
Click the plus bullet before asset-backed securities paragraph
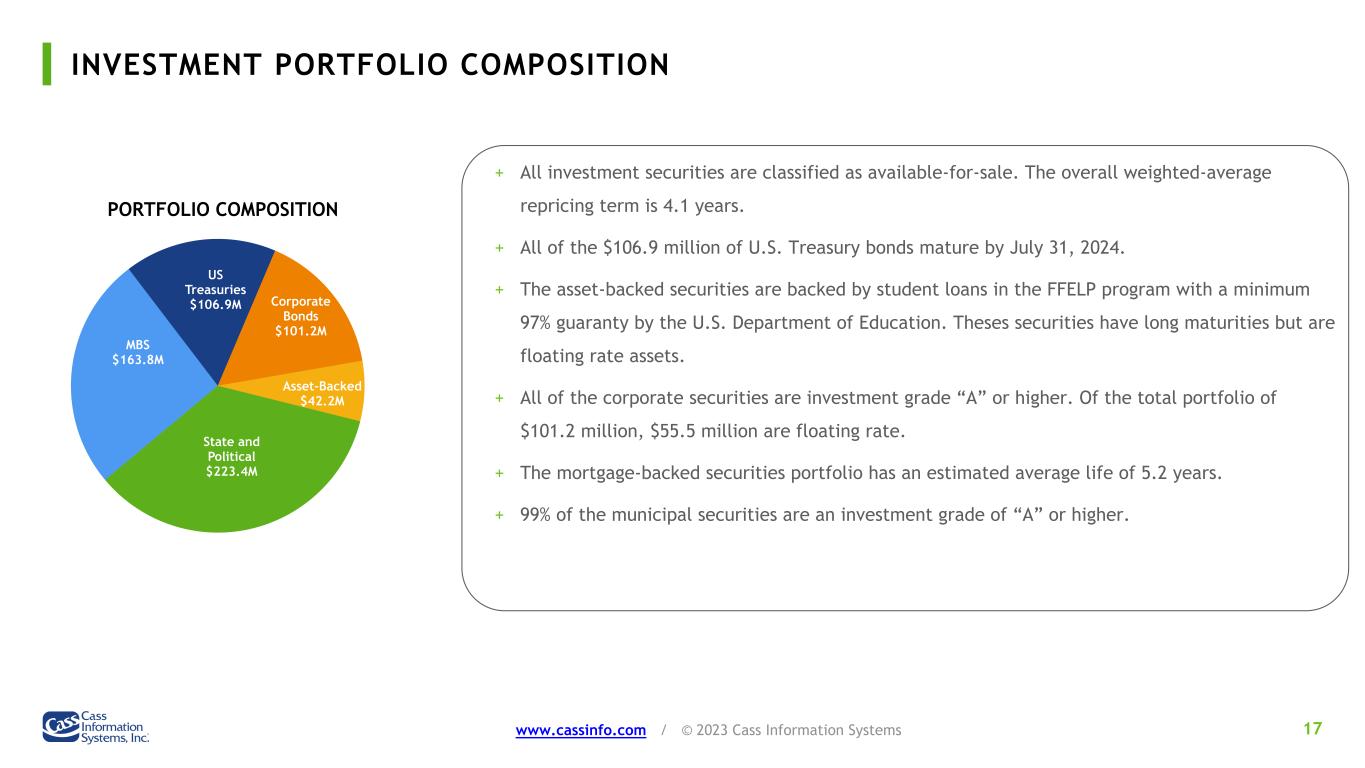499,290
